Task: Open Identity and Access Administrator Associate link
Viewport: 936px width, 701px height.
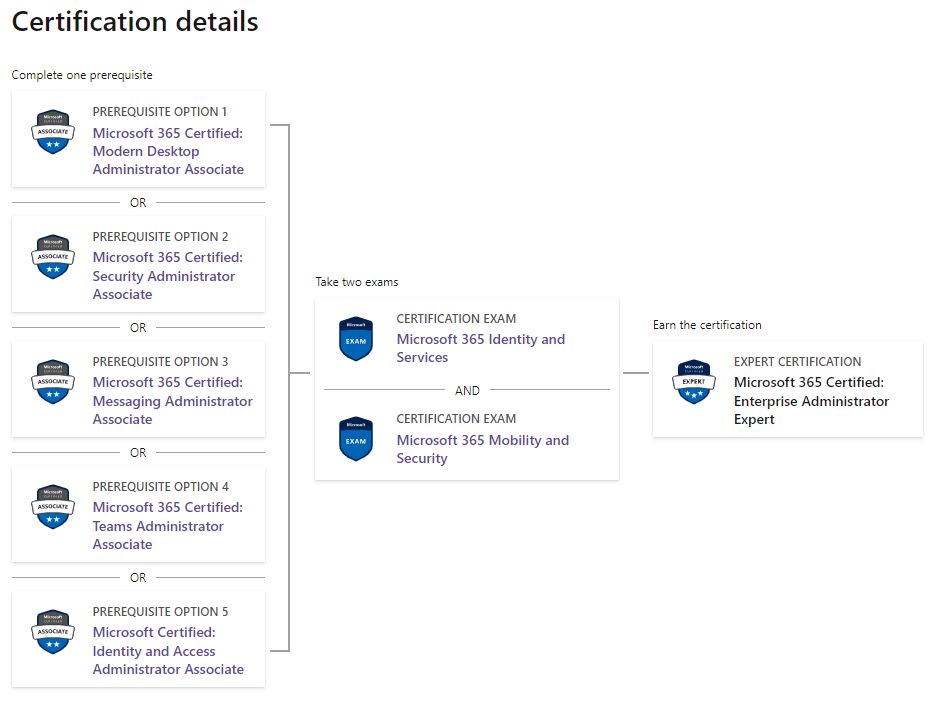Action: pos(168,651)
